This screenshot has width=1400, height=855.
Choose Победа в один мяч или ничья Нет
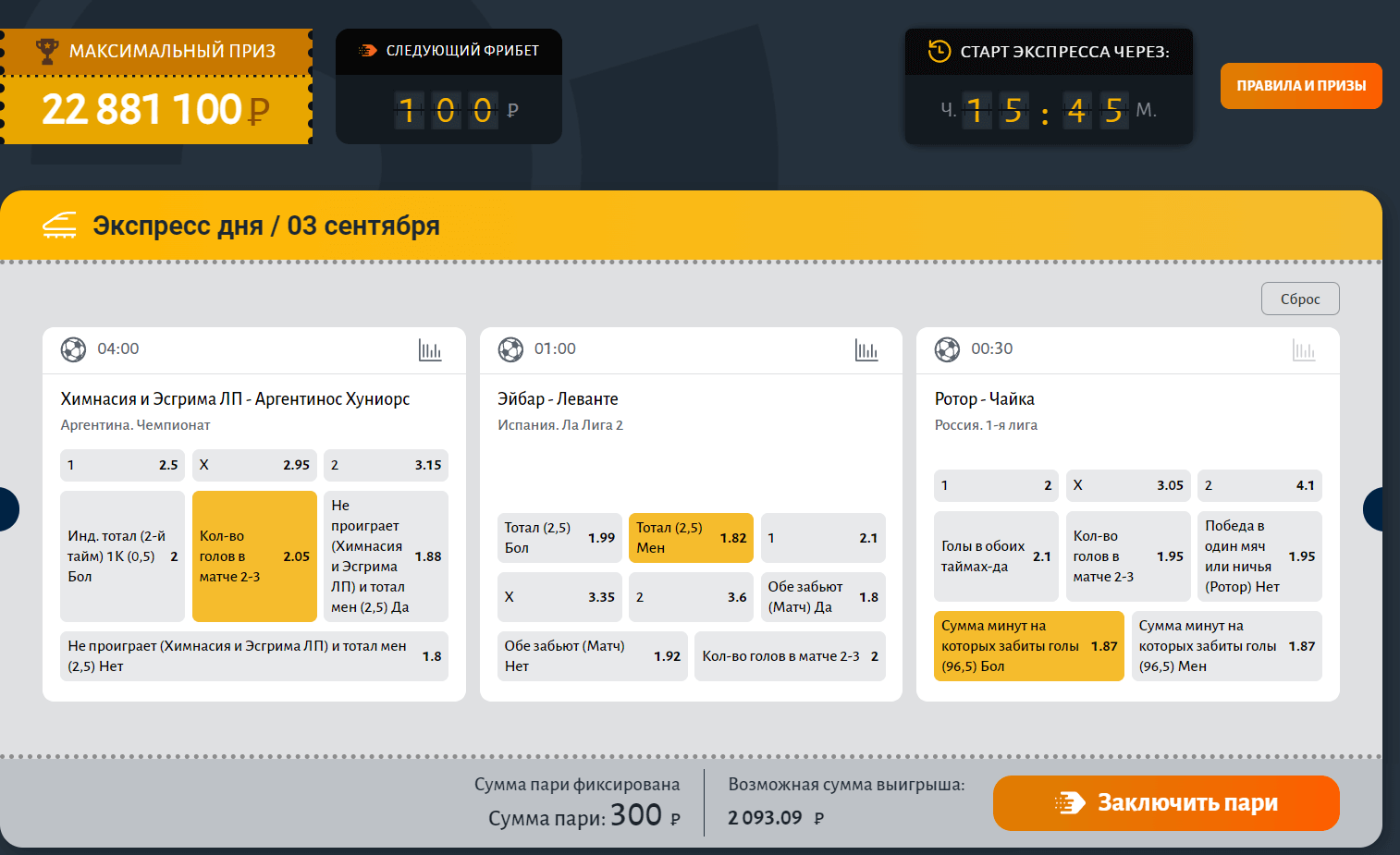1259,556
